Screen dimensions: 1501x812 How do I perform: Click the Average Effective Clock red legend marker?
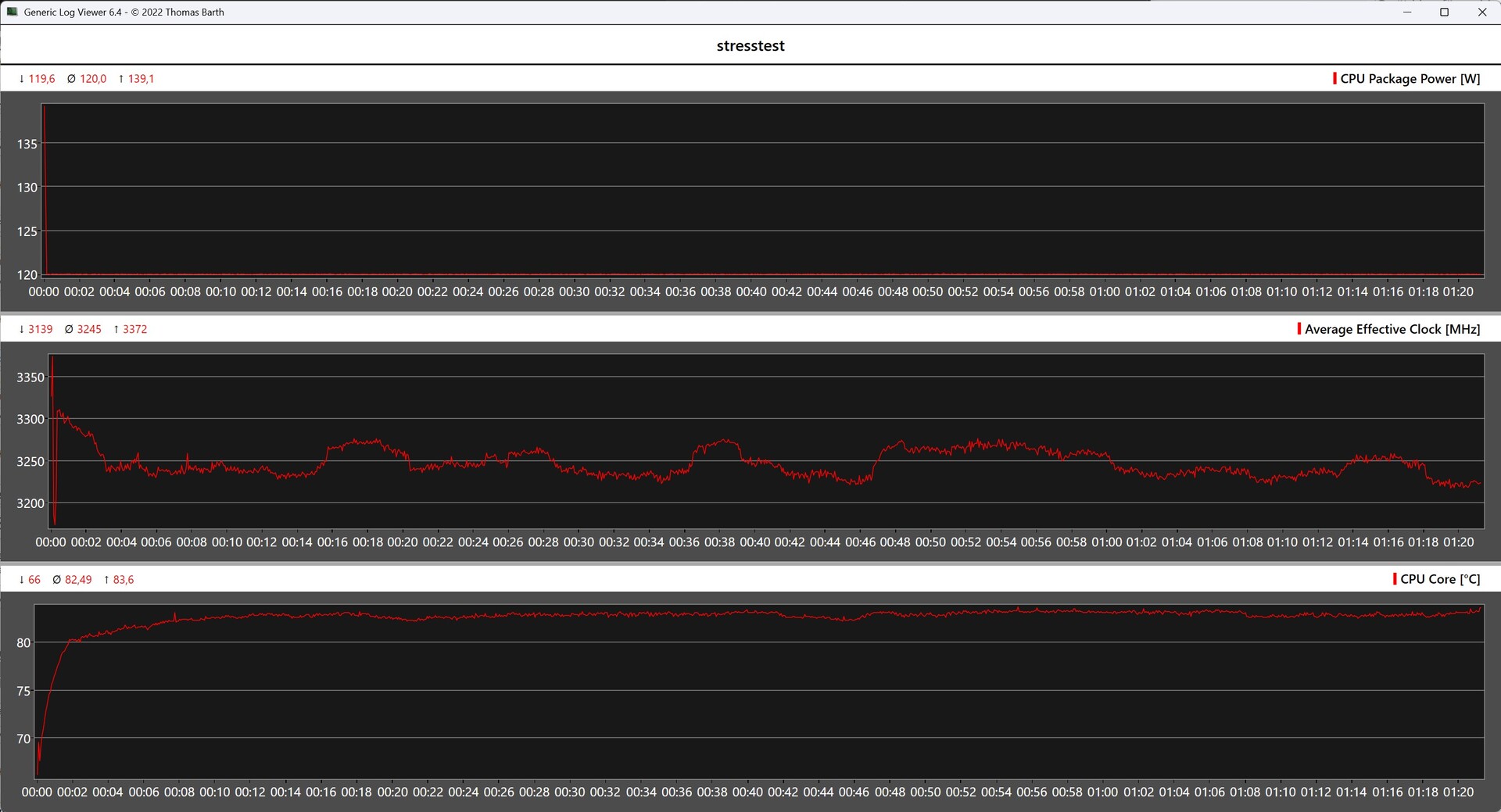point(1299,328)
